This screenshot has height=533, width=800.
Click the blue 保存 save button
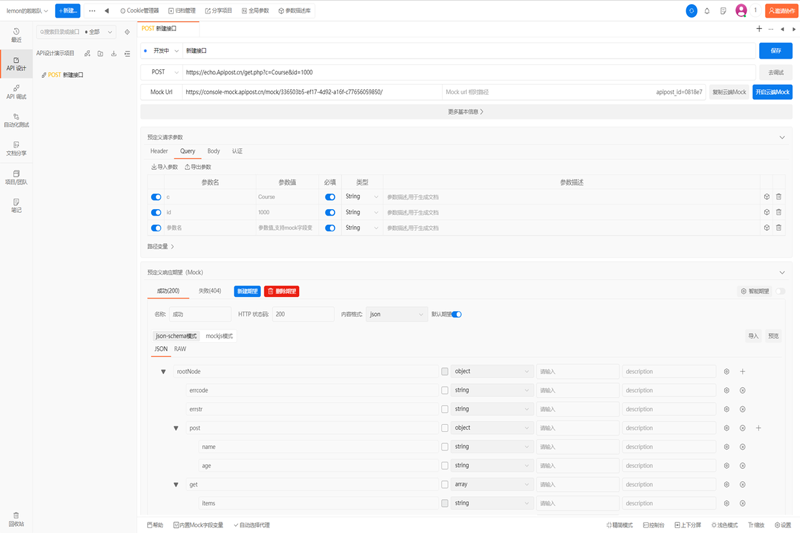point(776,50)
